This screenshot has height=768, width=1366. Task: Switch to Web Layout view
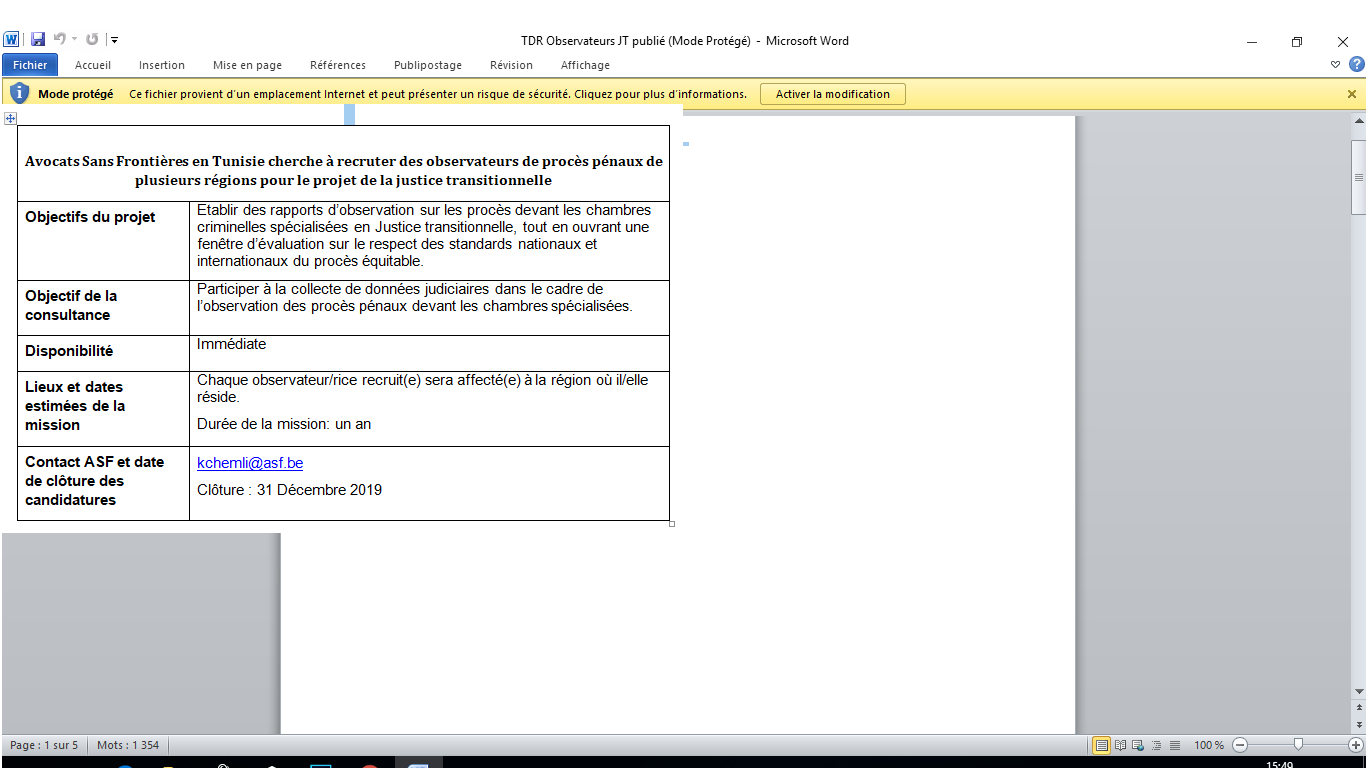tap(1139, 745)
